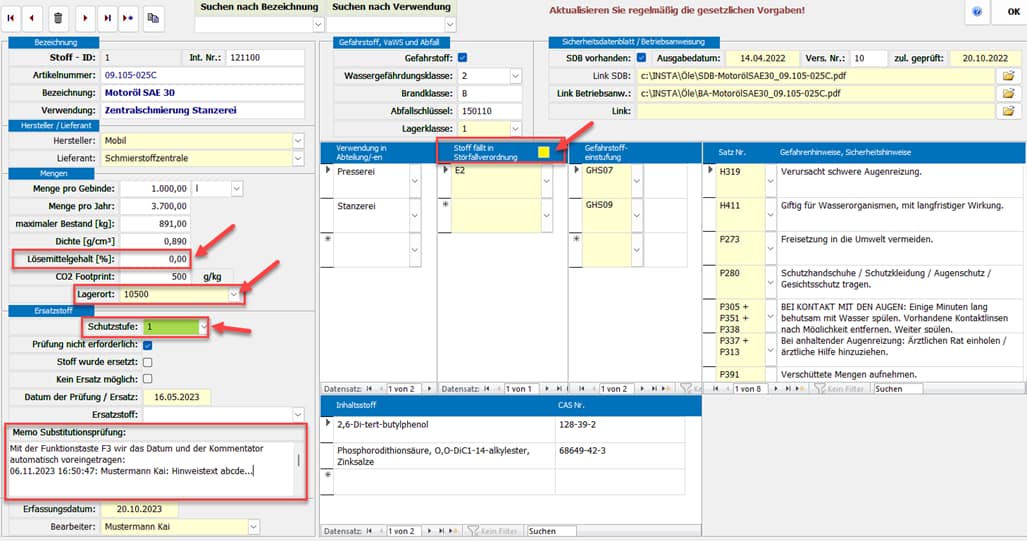
Task: Click the trash icon to delete record
Action: [x=58, y=17]
